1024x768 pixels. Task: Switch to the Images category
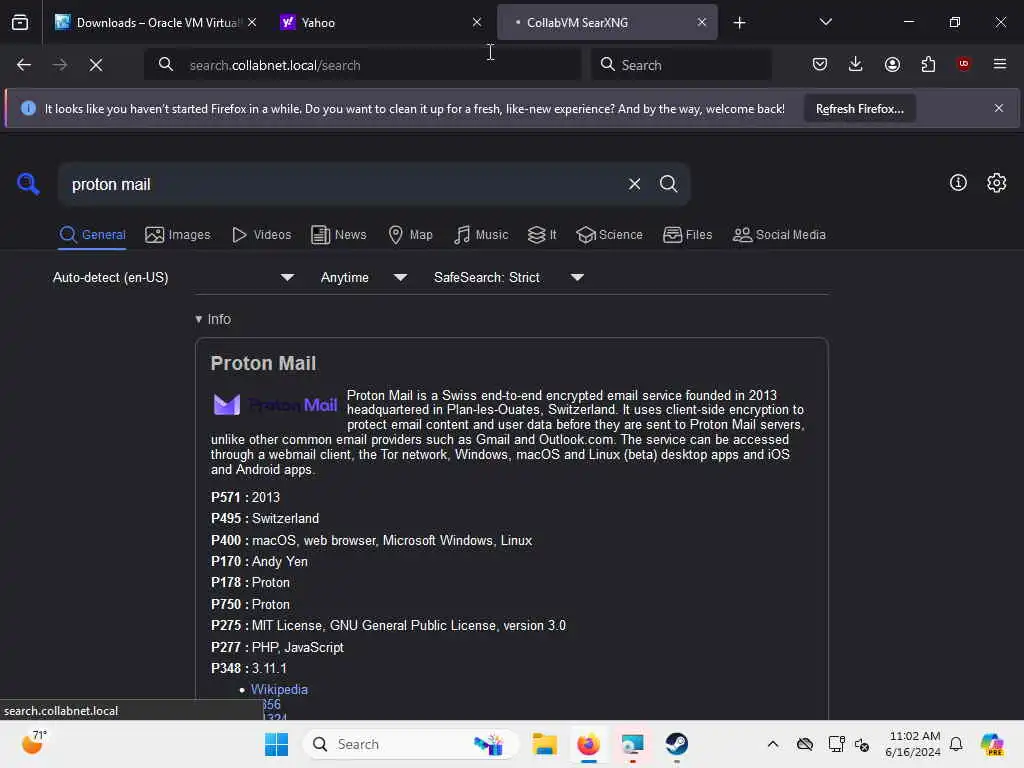tap(178, 234)
